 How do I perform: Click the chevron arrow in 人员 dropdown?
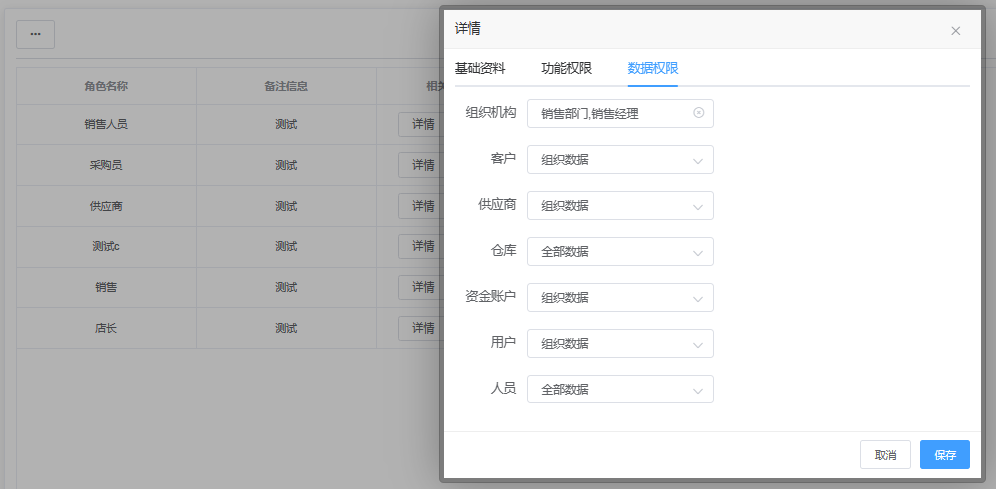698,390
